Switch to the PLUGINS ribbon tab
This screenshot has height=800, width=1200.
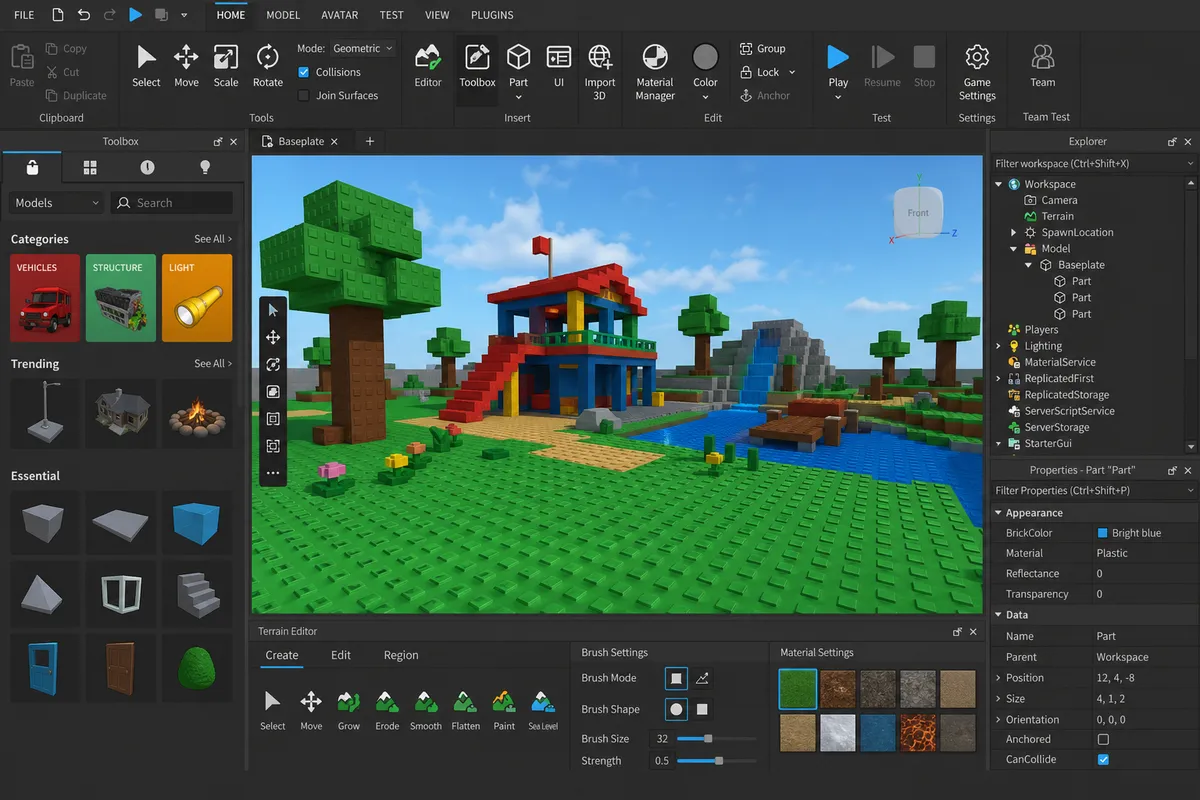point(492,15)
